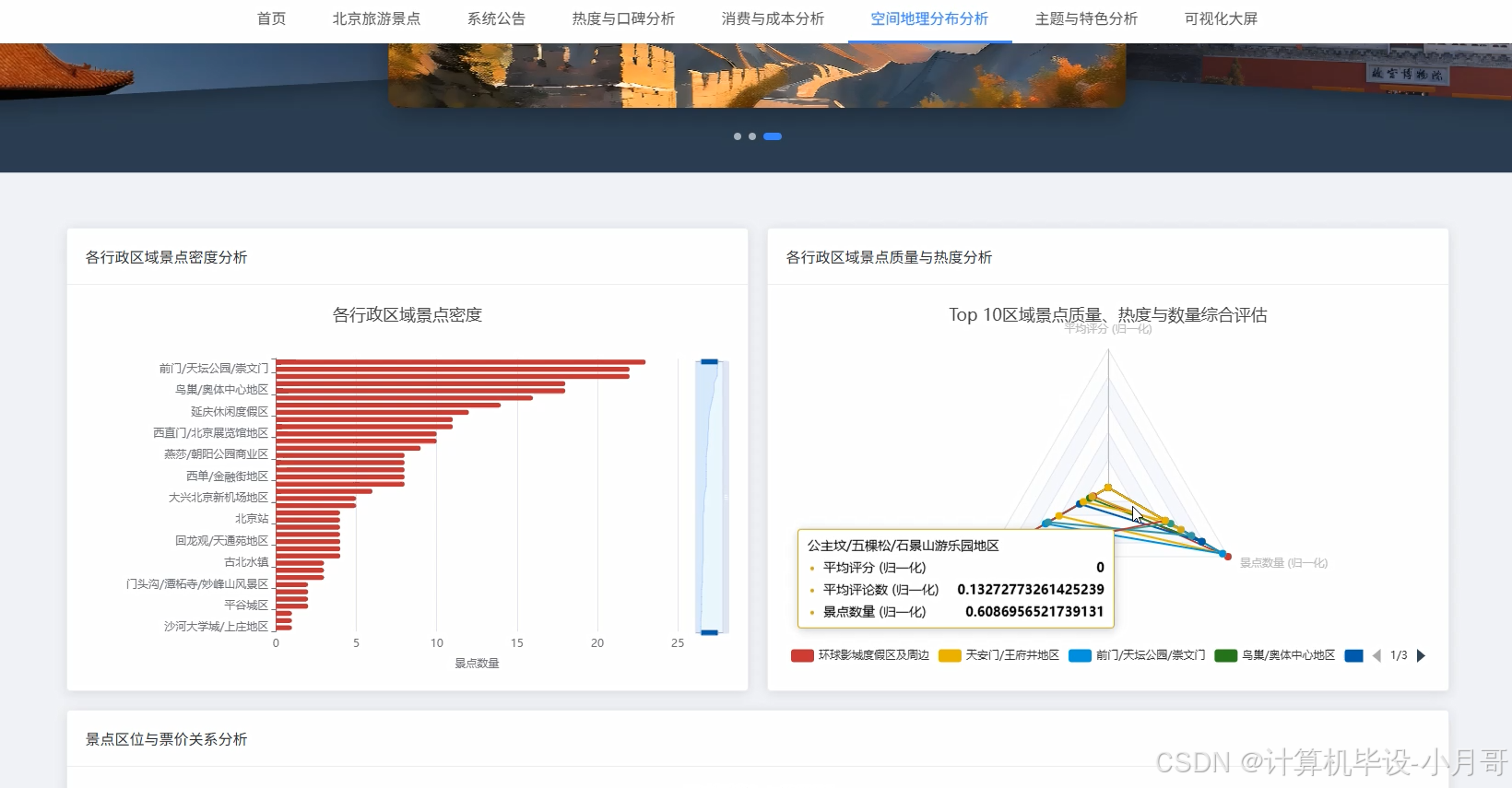Click the legend page indicator 1/3

click(1399, 655)
